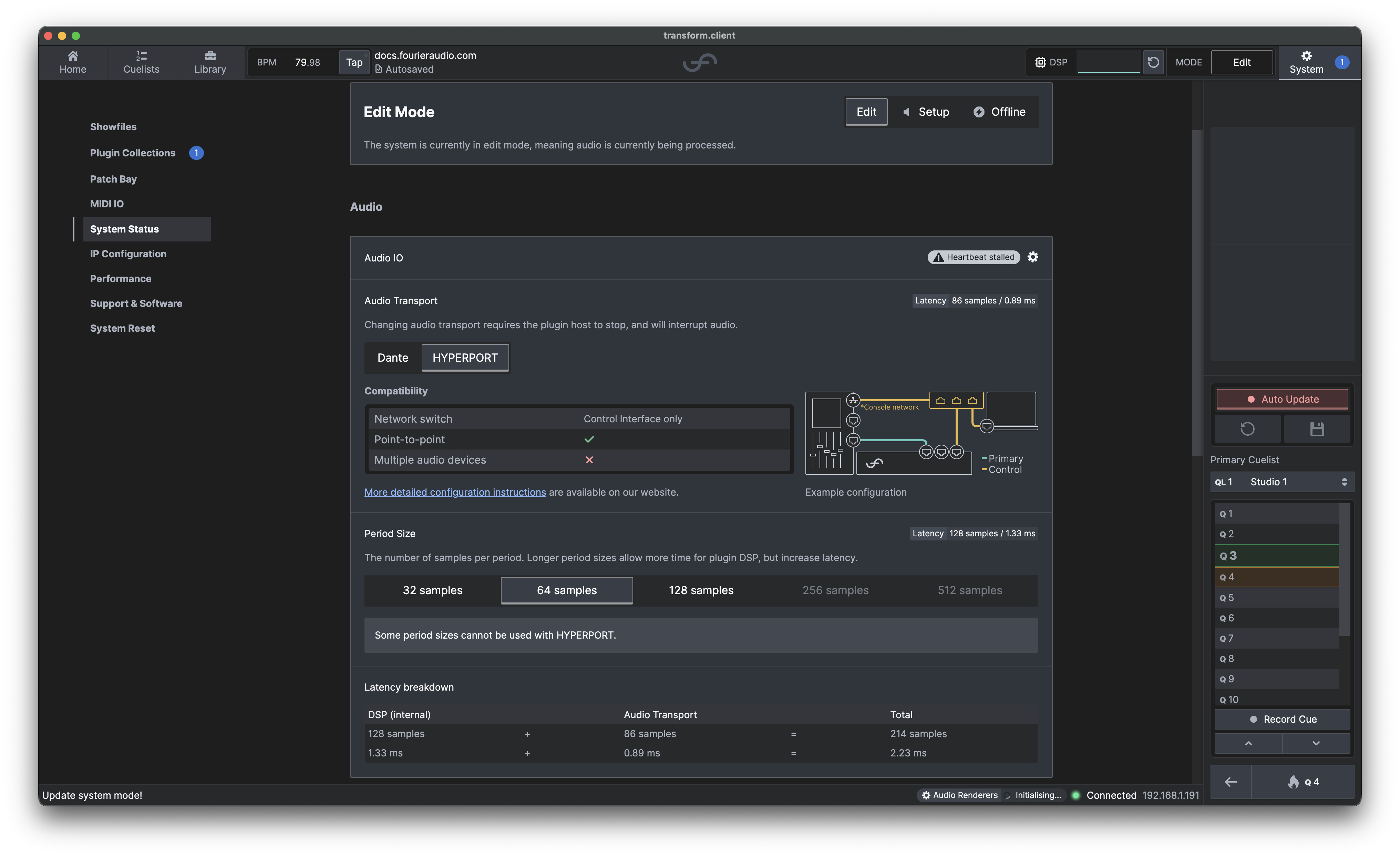Open the Cuelists icon tab
Screen dimensions: 1400x857
pos(141,62)
